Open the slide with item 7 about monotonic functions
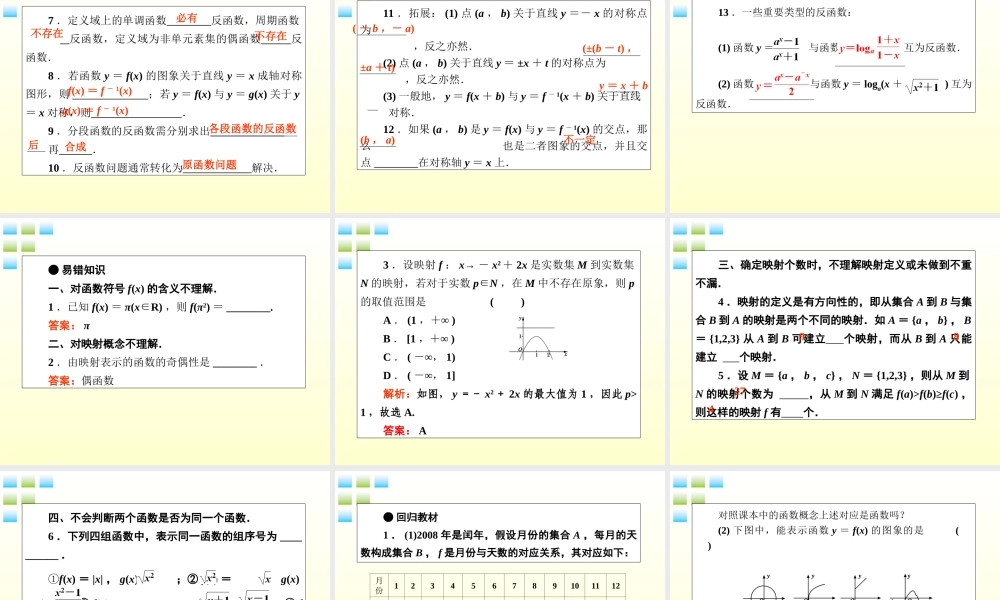The width and height of the screenshot is (1000, 600). 165,105
